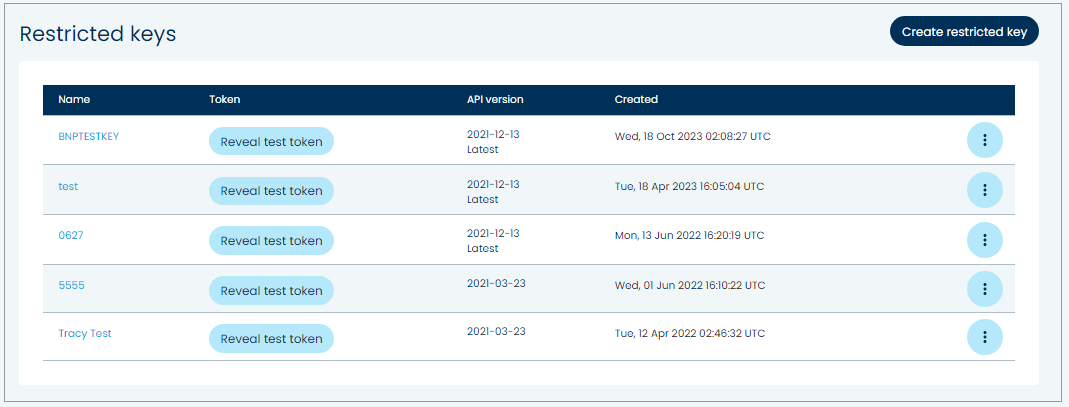Click the Create restricted key button
The image size is (1069, 407).
[964, 32]
